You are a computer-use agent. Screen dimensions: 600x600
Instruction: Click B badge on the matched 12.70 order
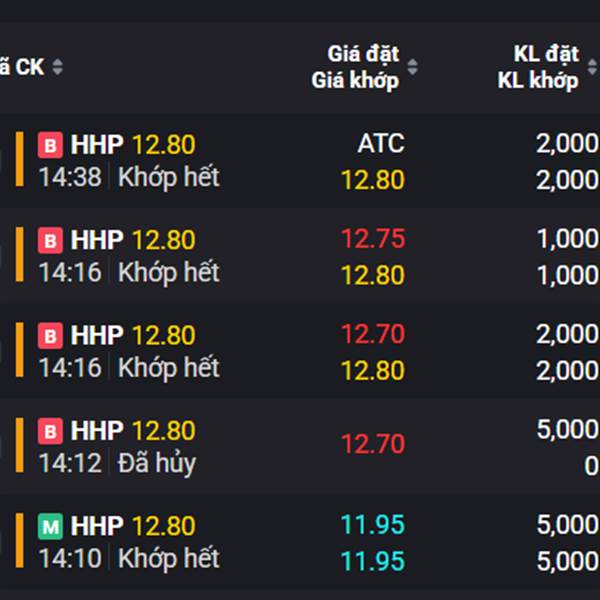pyautogui.click(x=50, y=336)
